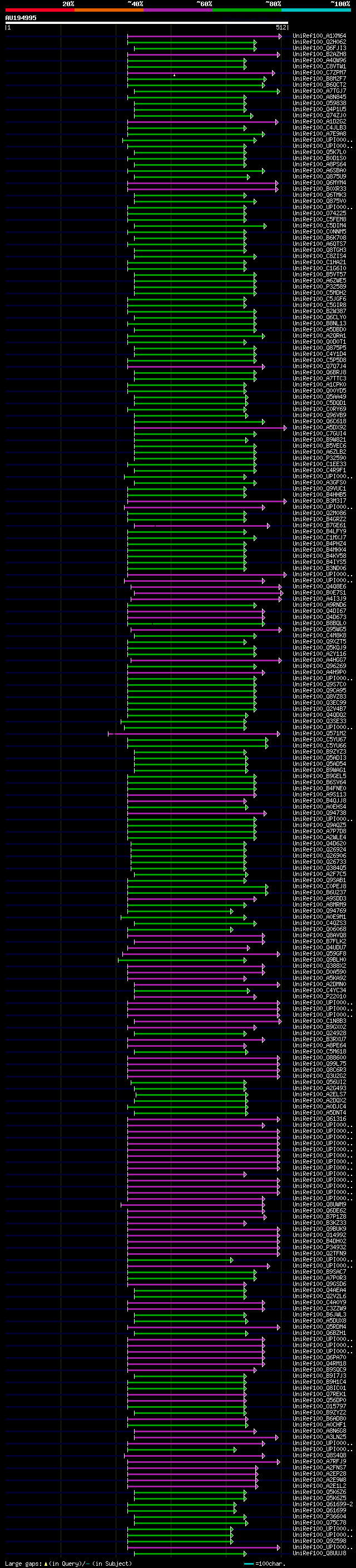Click the UniRef100_Q5RDM4 label
This screenshot has width=356, height=1568.
319,1327
